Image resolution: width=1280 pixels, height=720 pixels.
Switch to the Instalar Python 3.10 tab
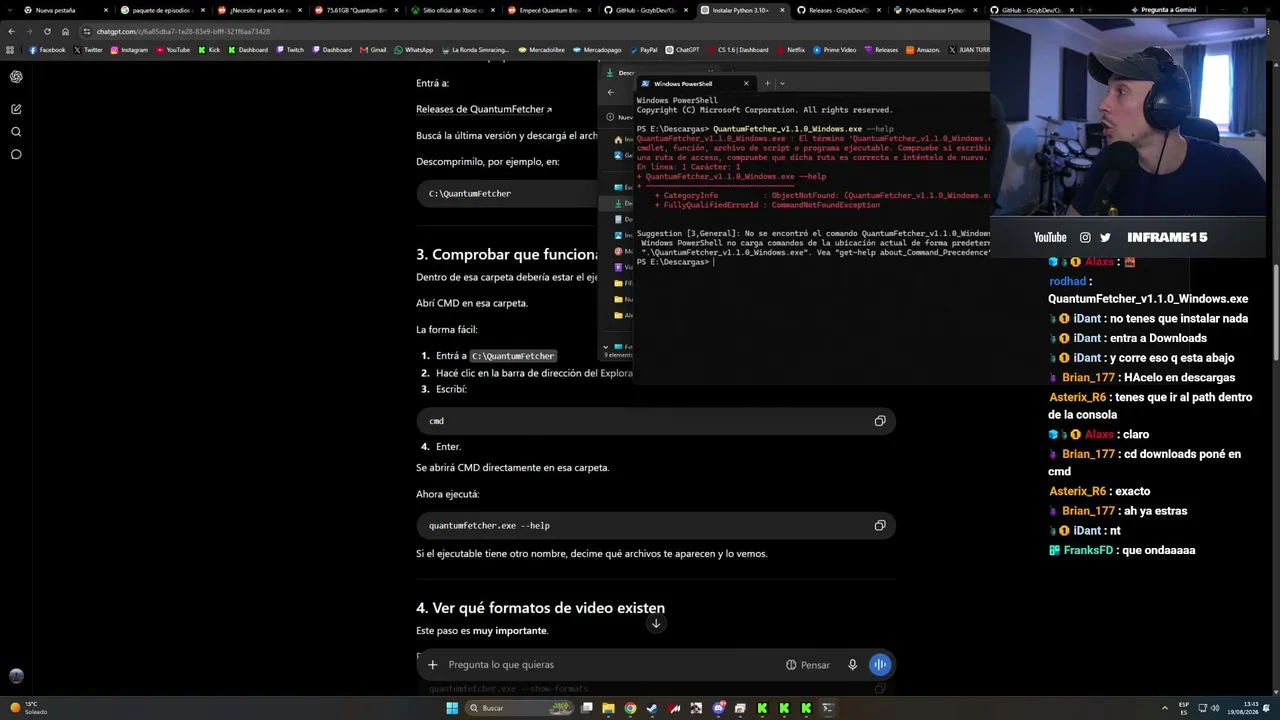click(x=742, y=10)
